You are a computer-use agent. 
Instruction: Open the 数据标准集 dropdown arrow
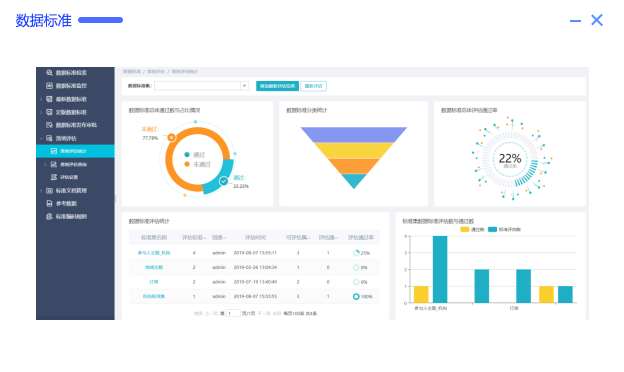click(244, 86)
